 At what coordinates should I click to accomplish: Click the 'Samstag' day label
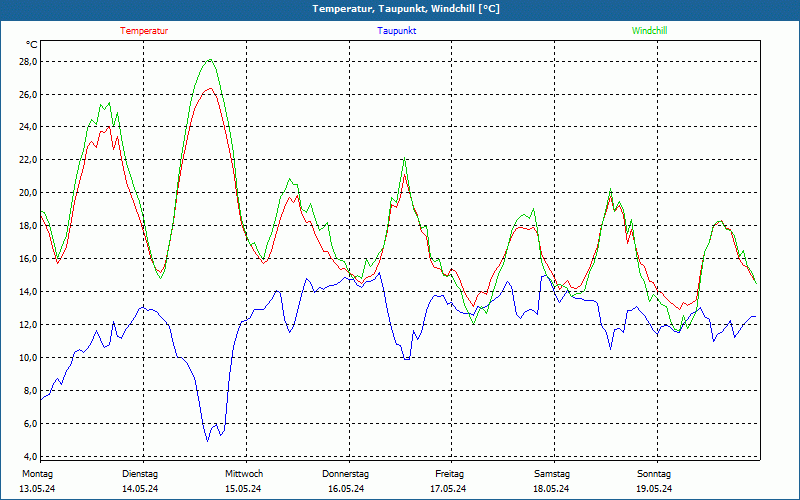[552, 474]
